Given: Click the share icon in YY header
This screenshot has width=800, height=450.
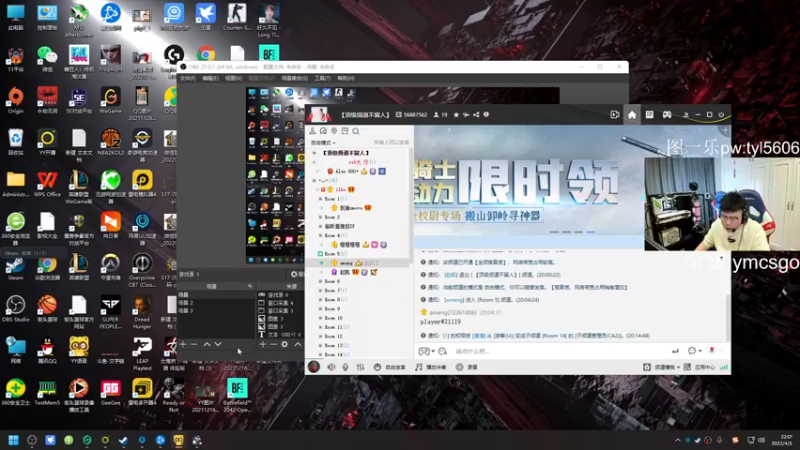Looking at the screenshot, I should (x=476, y=115).
